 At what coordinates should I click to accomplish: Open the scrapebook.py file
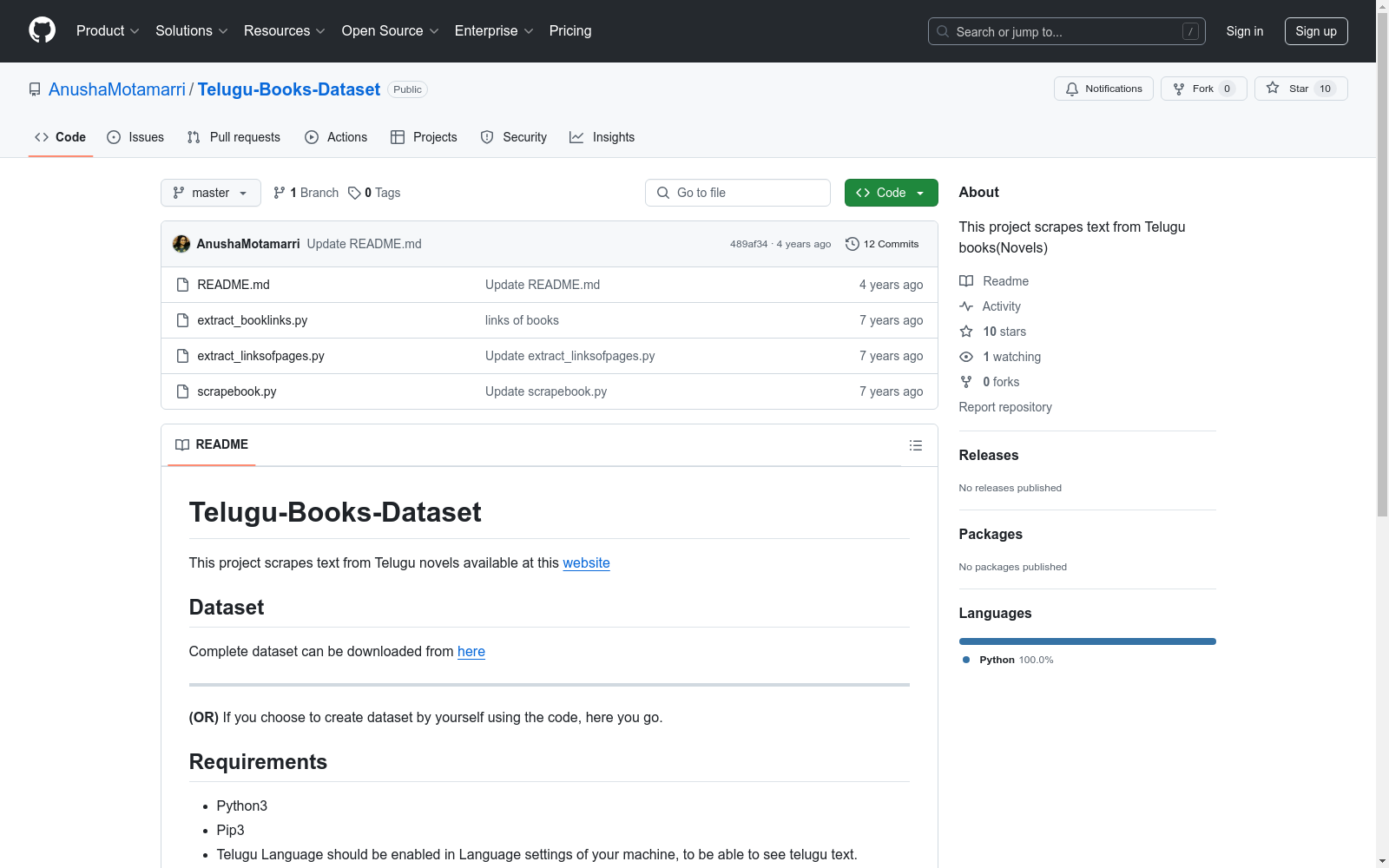pyautogui.click(x=237, y=391)
